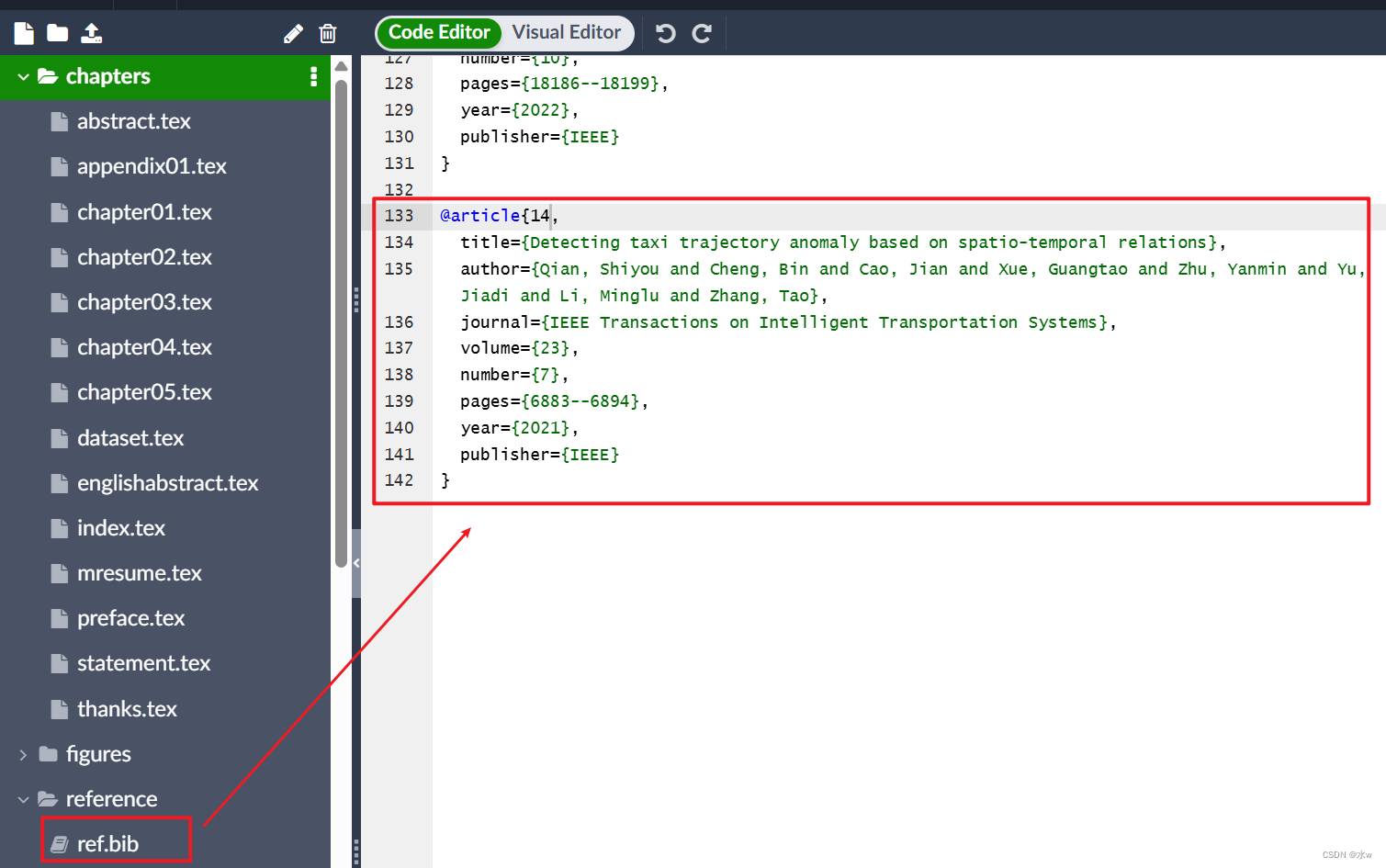
Task: Collapse the reference folder
Action: (23, 800)
